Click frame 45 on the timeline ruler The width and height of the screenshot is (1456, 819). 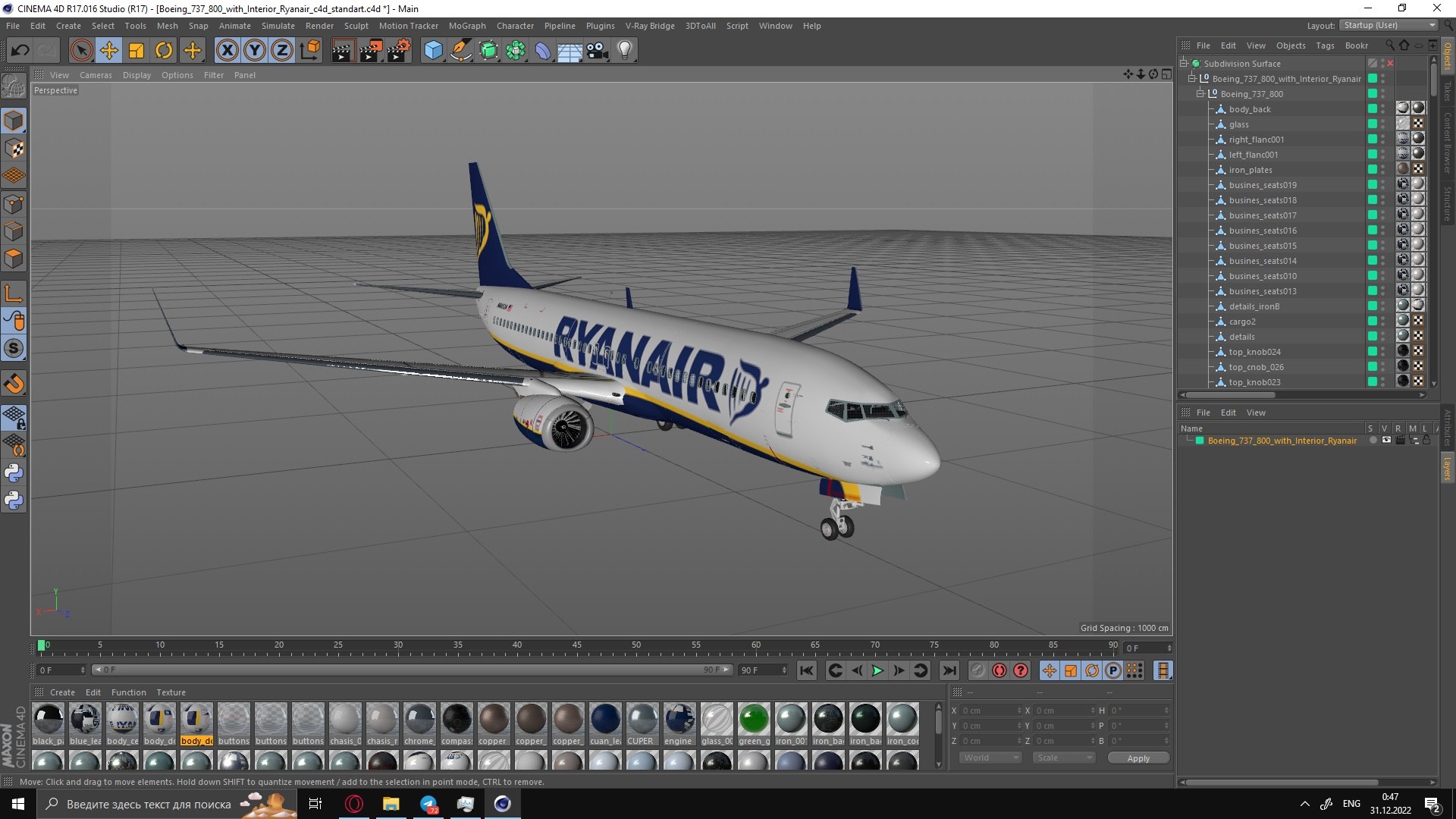576,645
